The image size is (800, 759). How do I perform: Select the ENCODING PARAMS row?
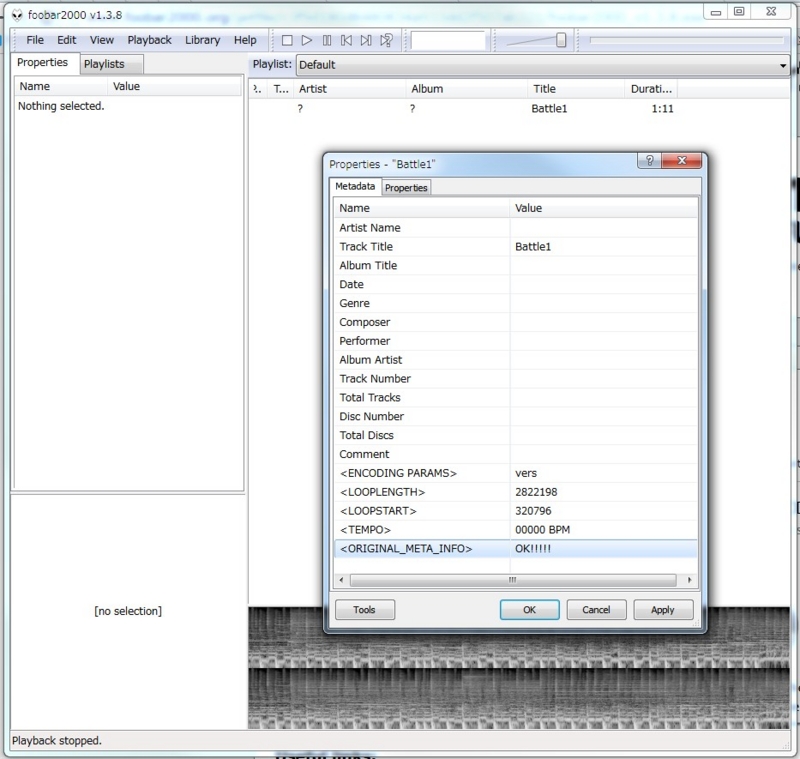[x=516, y=473]
